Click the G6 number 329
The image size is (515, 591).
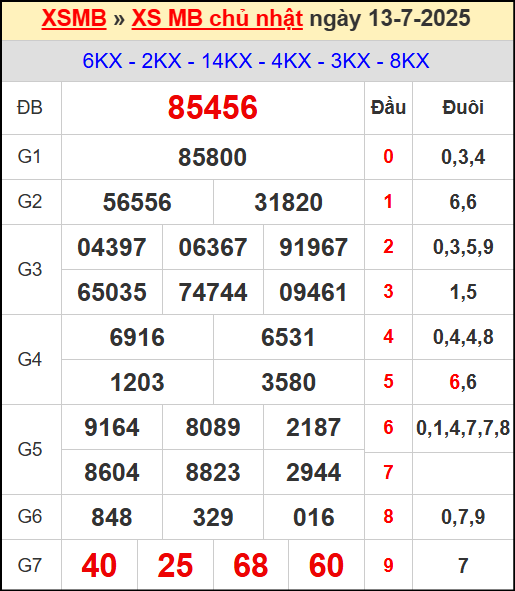click(213, 517)
